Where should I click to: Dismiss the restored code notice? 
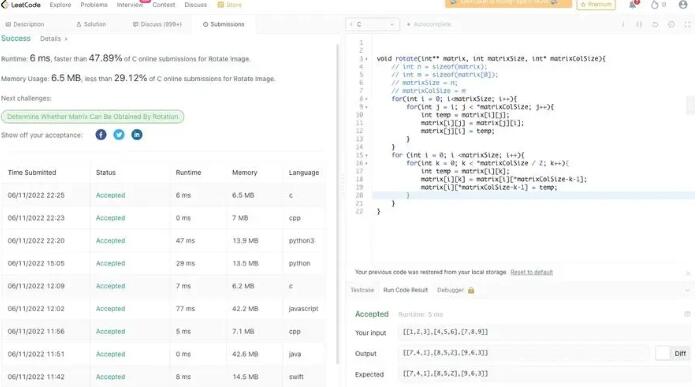click(688, 272)
